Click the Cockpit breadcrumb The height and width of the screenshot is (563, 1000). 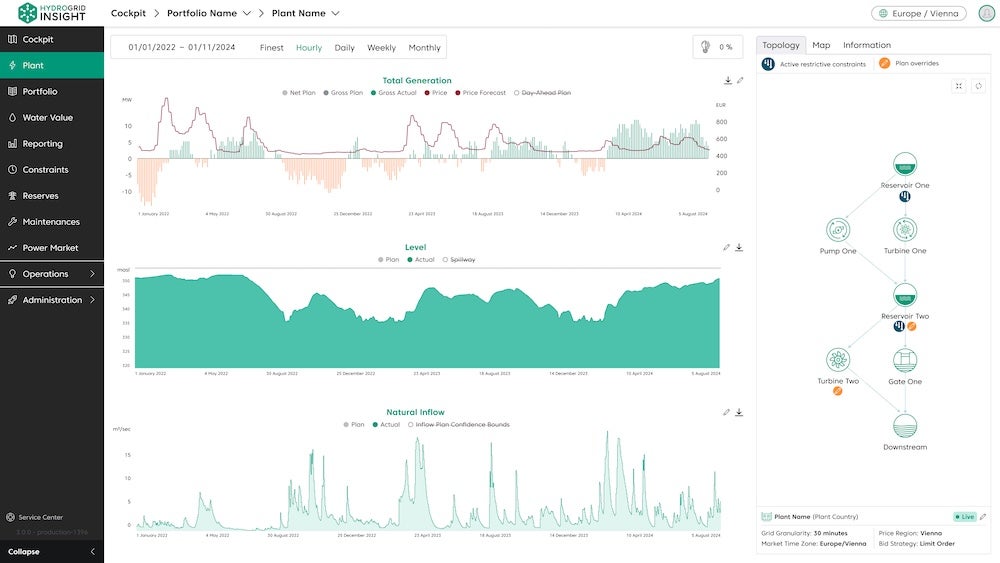[x=128, y=13]
